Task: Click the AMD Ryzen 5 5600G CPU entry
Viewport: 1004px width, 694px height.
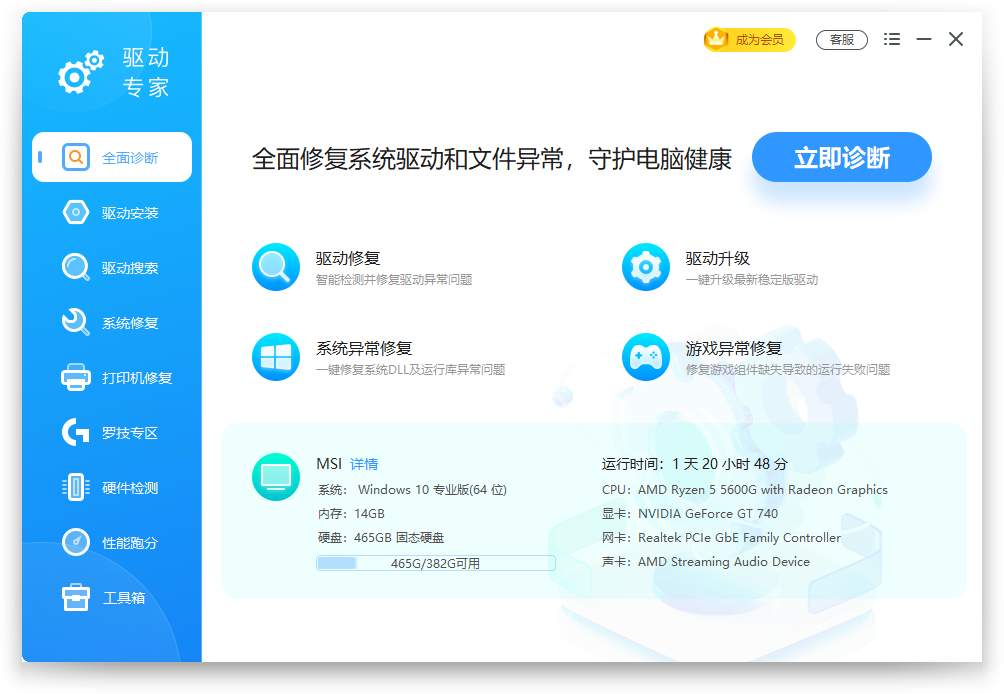Action: [x=745, y=490]
